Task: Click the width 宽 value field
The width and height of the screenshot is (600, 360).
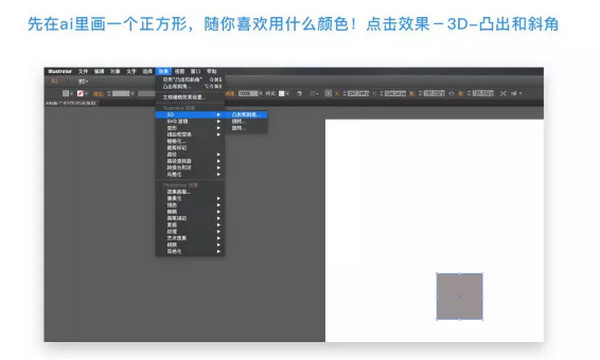Action: pyautogui.click(x=434, y=93)
